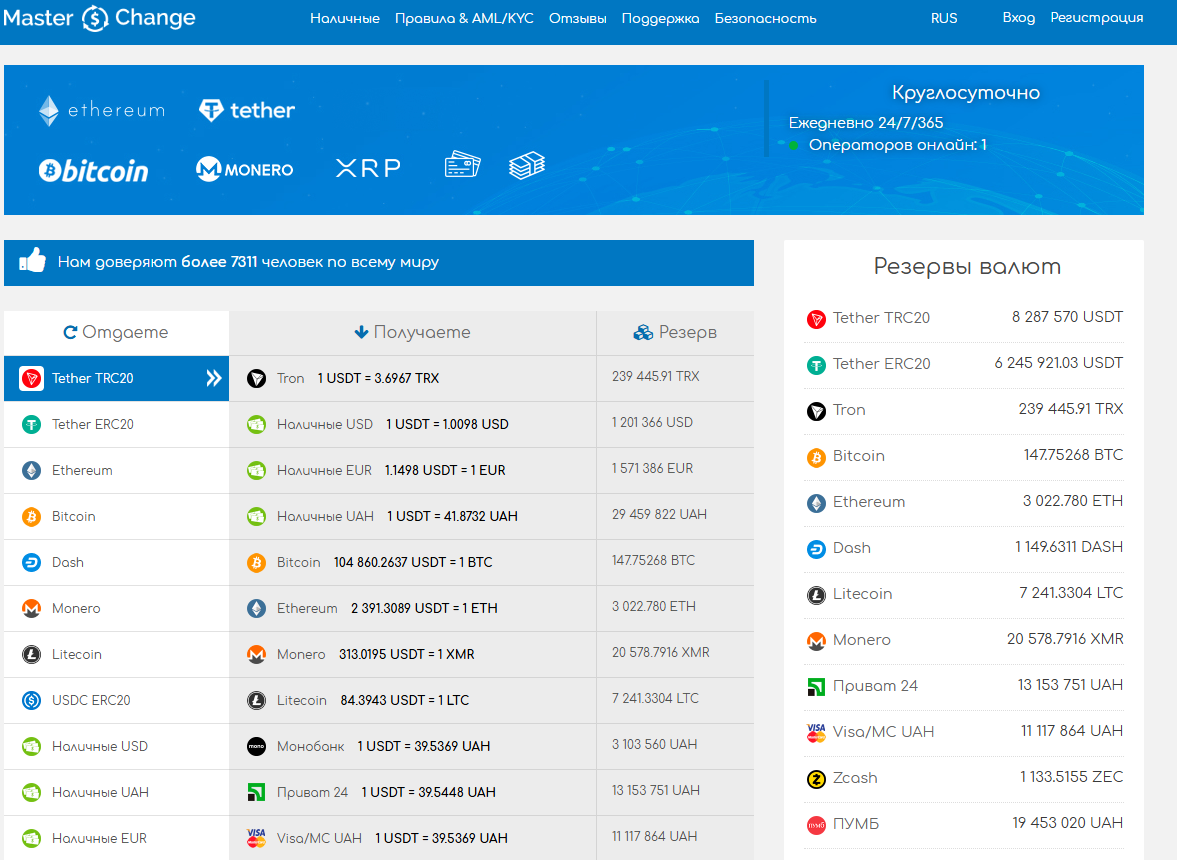Click the Dash icon in give list
1177x860 pixels.
click(x=32, y=562)
